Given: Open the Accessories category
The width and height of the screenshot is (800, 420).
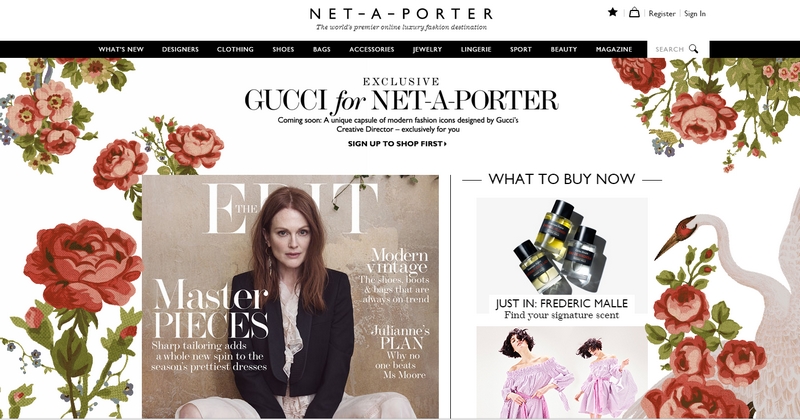Looking at the screenshot, I should click(x=371, y=50).
